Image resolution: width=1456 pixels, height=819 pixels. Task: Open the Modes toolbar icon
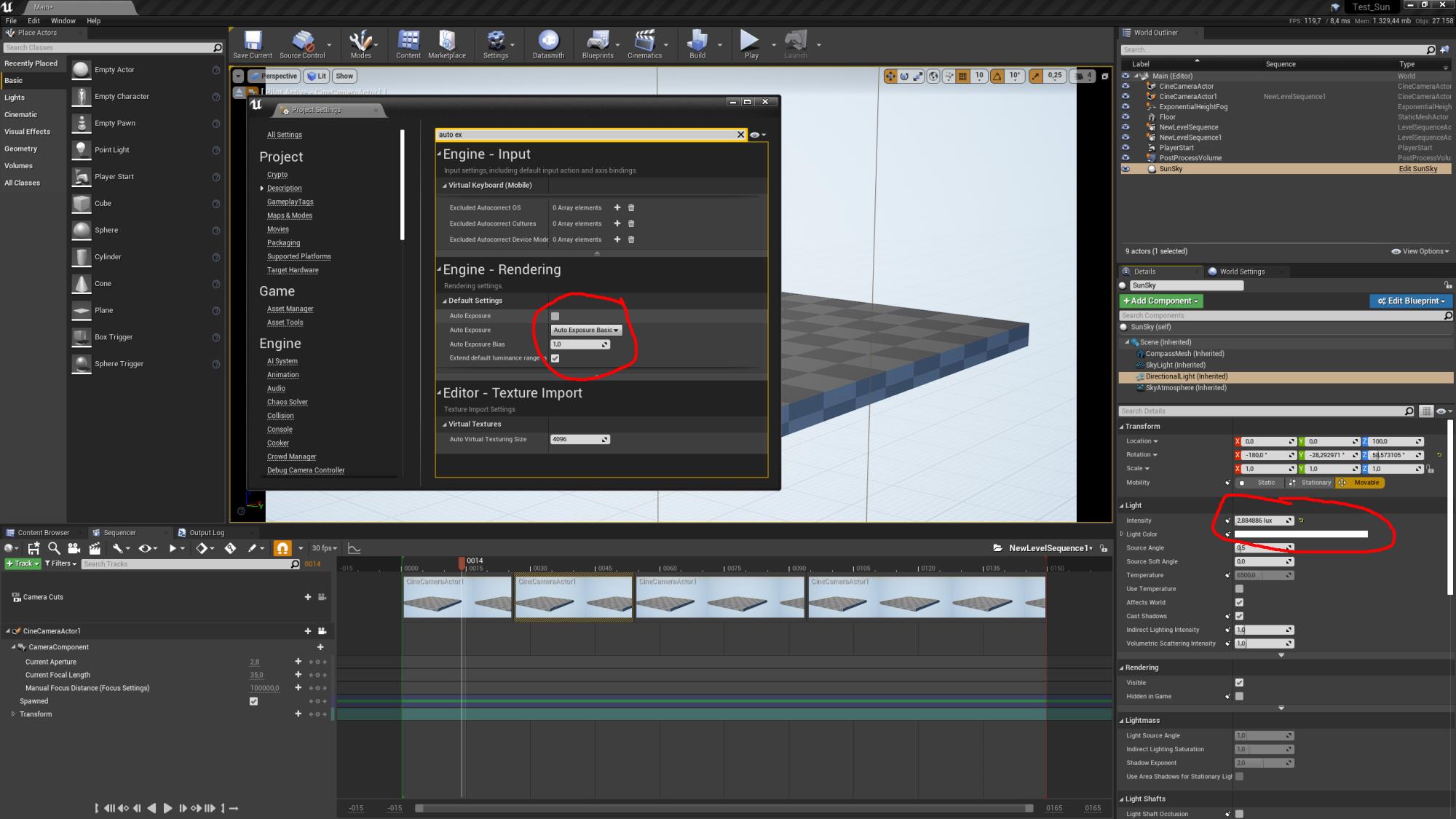coord(360,44)
